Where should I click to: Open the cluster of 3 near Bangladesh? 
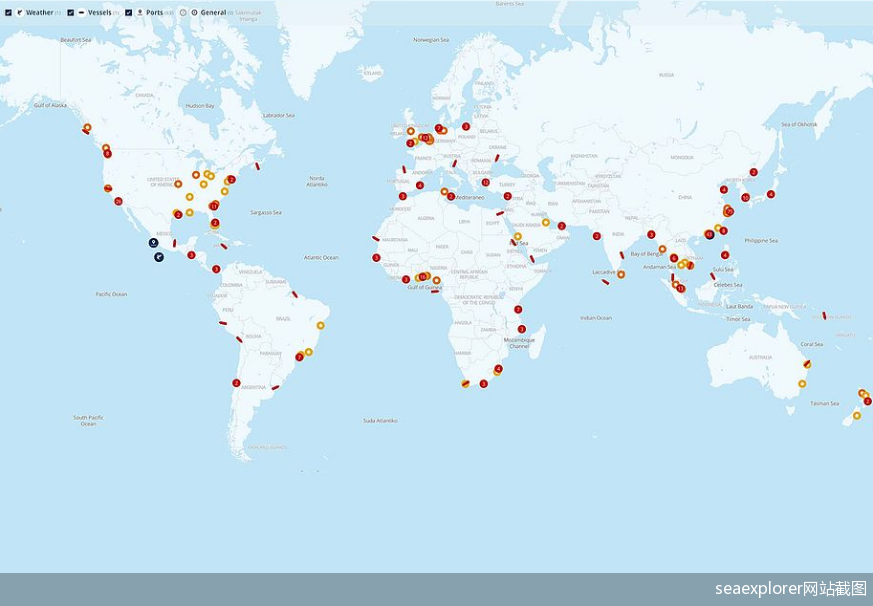click(651, 234)
